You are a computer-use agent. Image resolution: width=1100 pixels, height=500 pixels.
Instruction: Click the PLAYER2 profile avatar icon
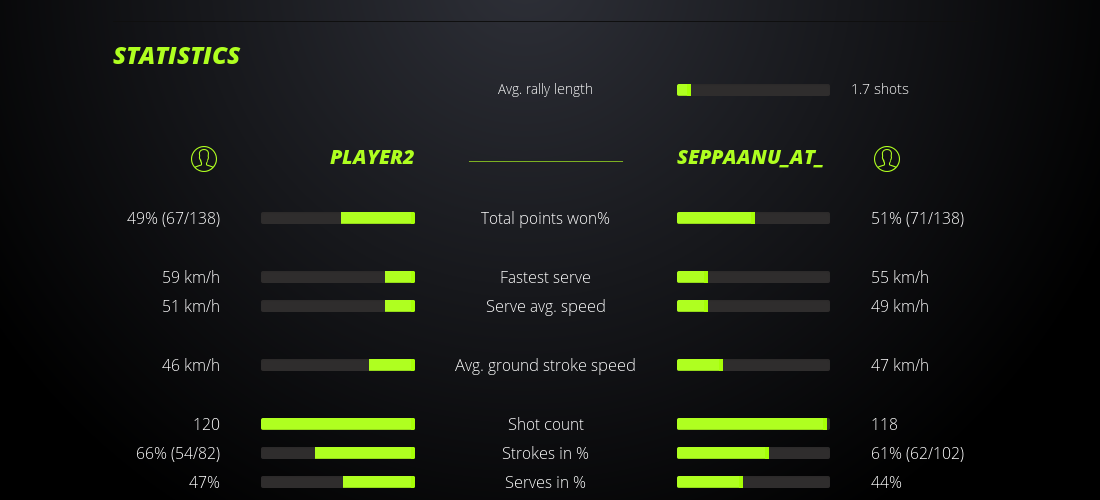coord(204,158)
